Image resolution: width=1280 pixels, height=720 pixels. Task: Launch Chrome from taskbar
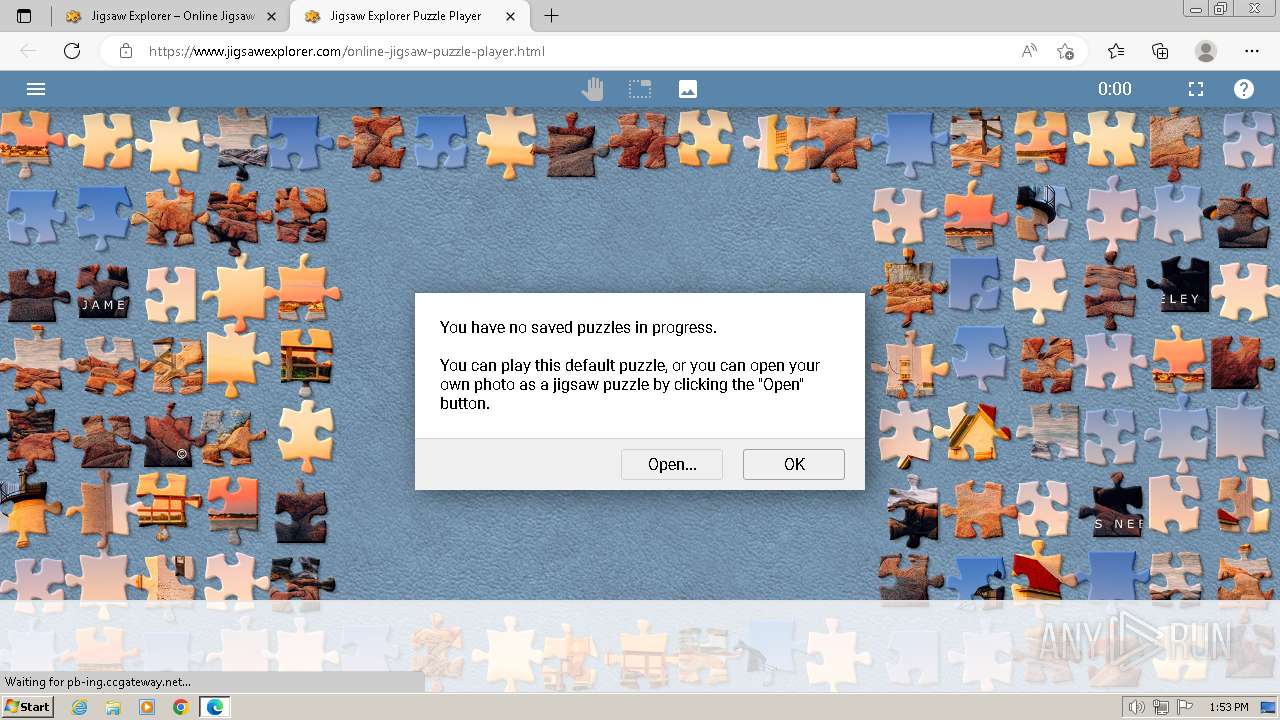tap(180, 707)
